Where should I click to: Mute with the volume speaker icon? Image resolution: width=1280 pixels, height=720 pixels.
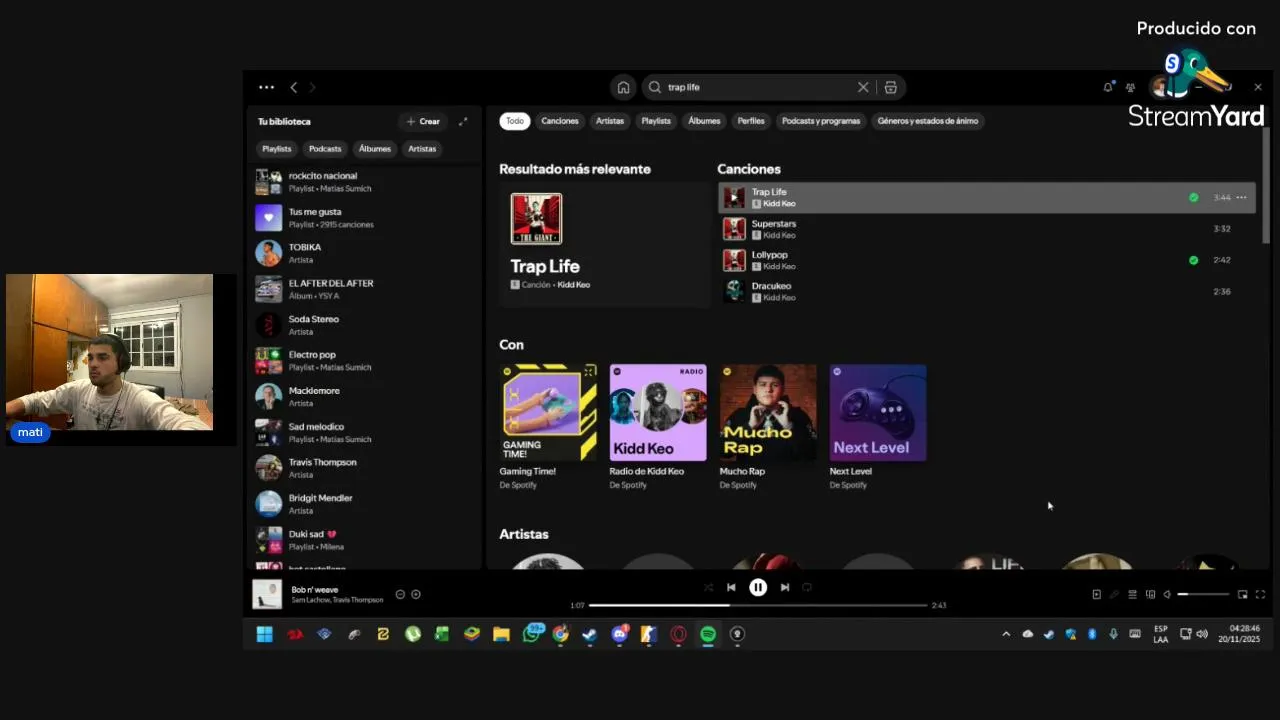click(1167, 594)
